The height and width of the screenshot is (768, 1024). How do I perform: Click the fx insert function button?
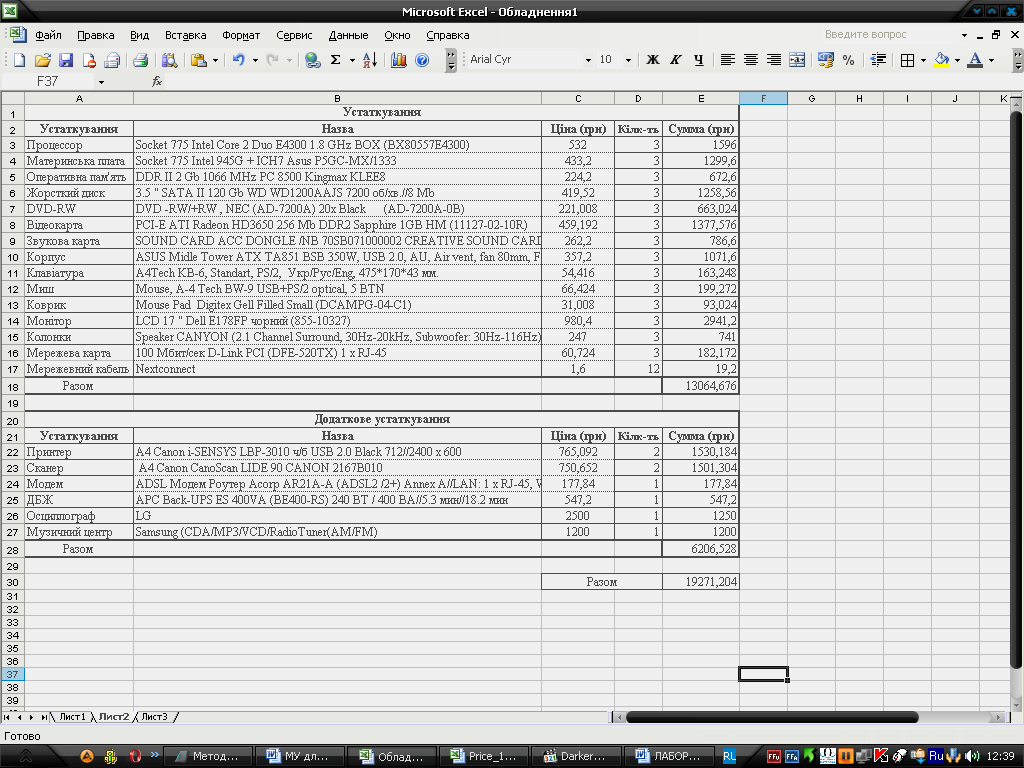click(x=157, y=81)
